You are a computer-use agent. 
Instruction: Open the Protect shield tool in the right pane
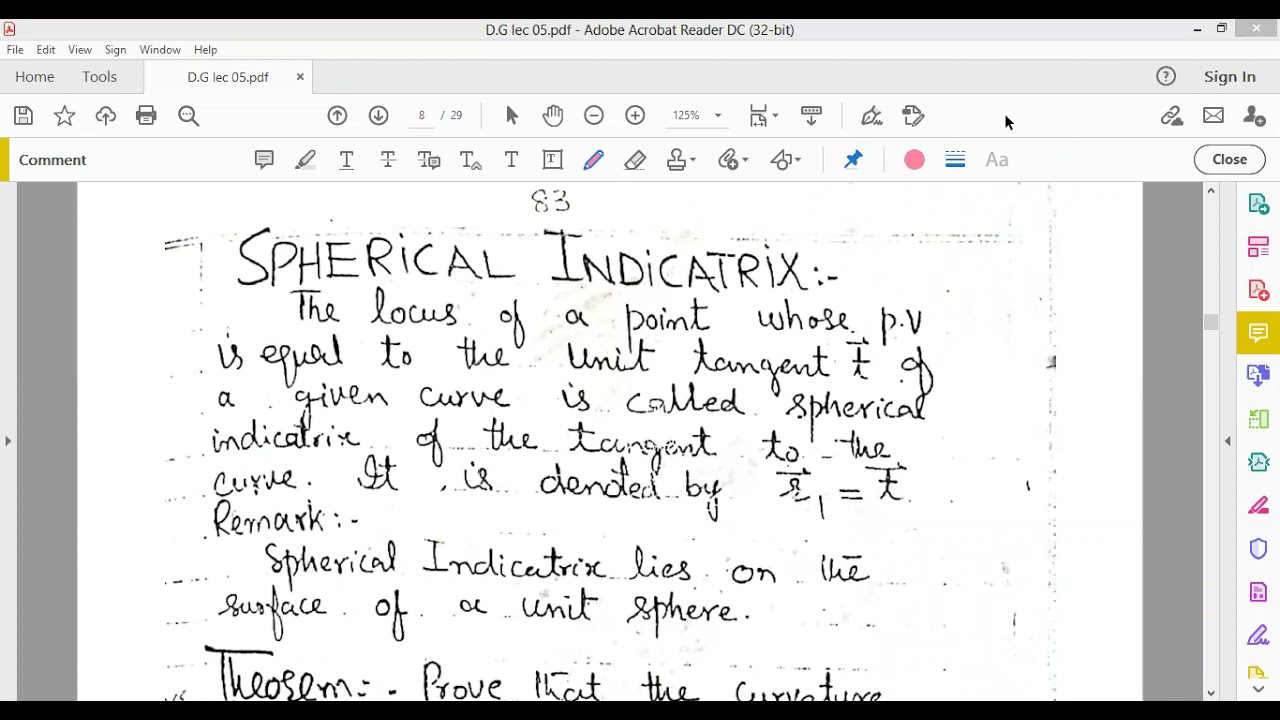click(x=1258, y=549)
